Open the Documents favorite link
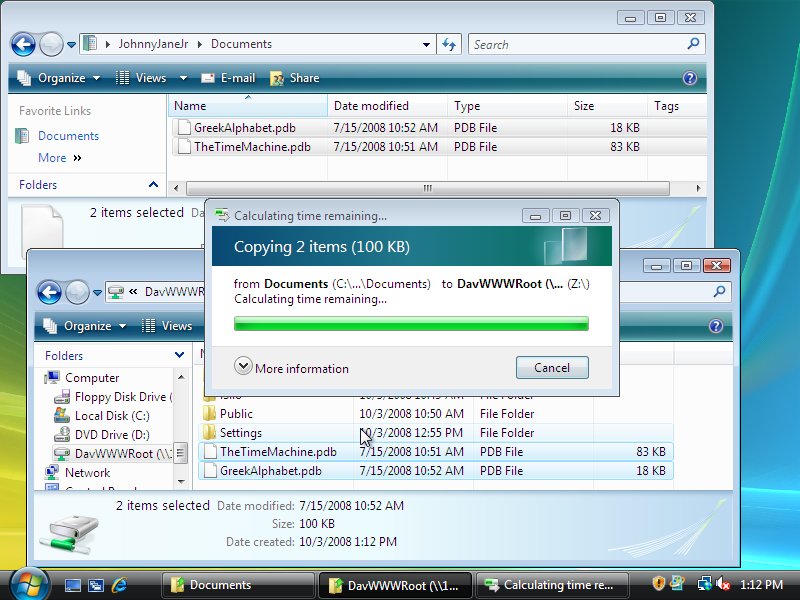The image size is (800, 600). [68, 136]
